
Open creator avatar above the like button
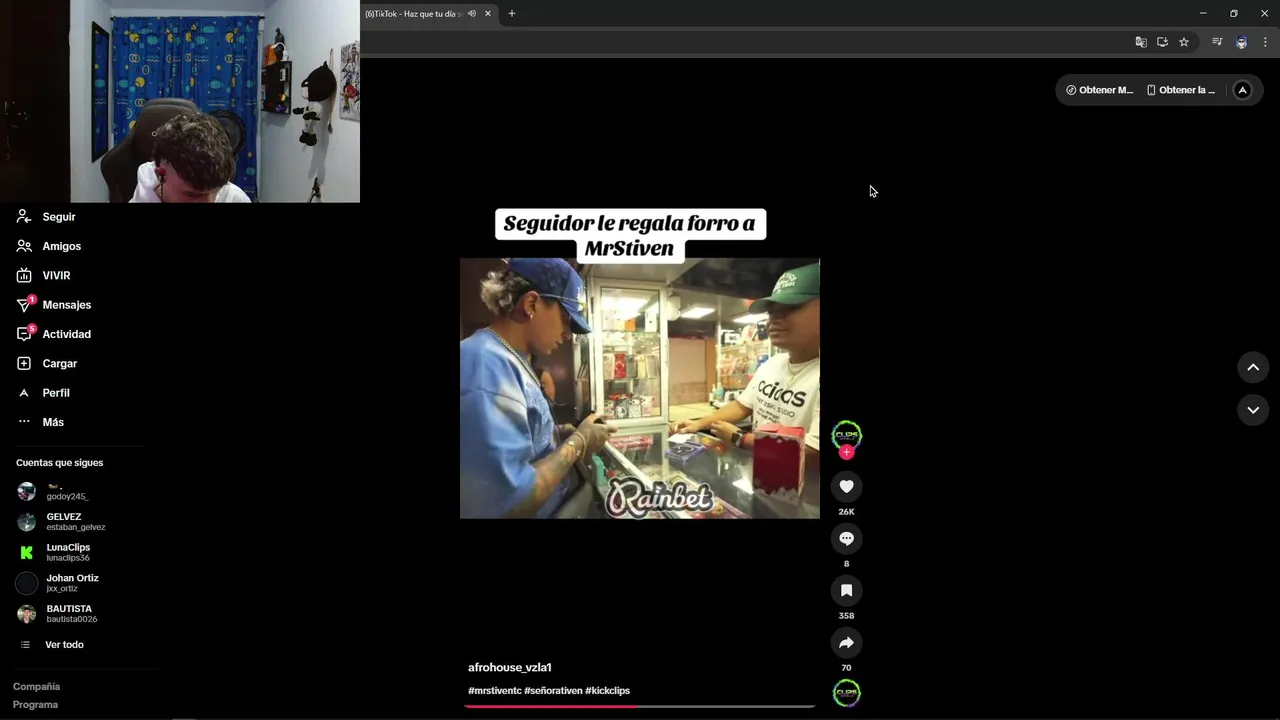click(847, 434)
